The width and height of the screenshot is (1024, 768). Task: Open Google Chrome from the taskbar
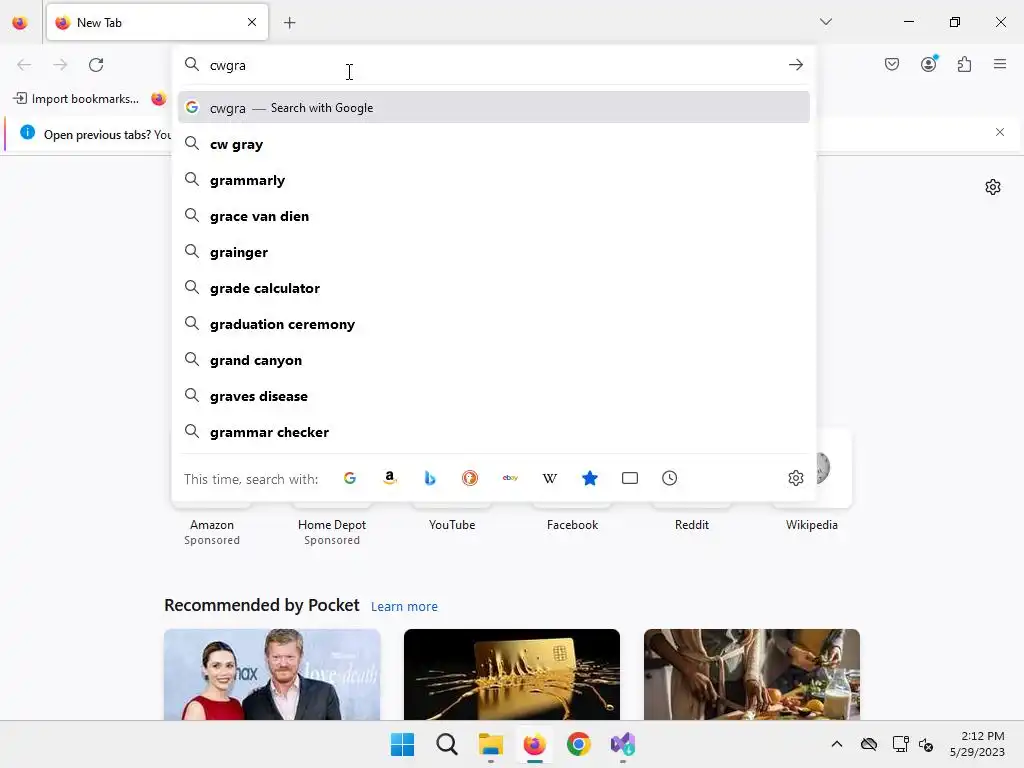click(579, 744)
